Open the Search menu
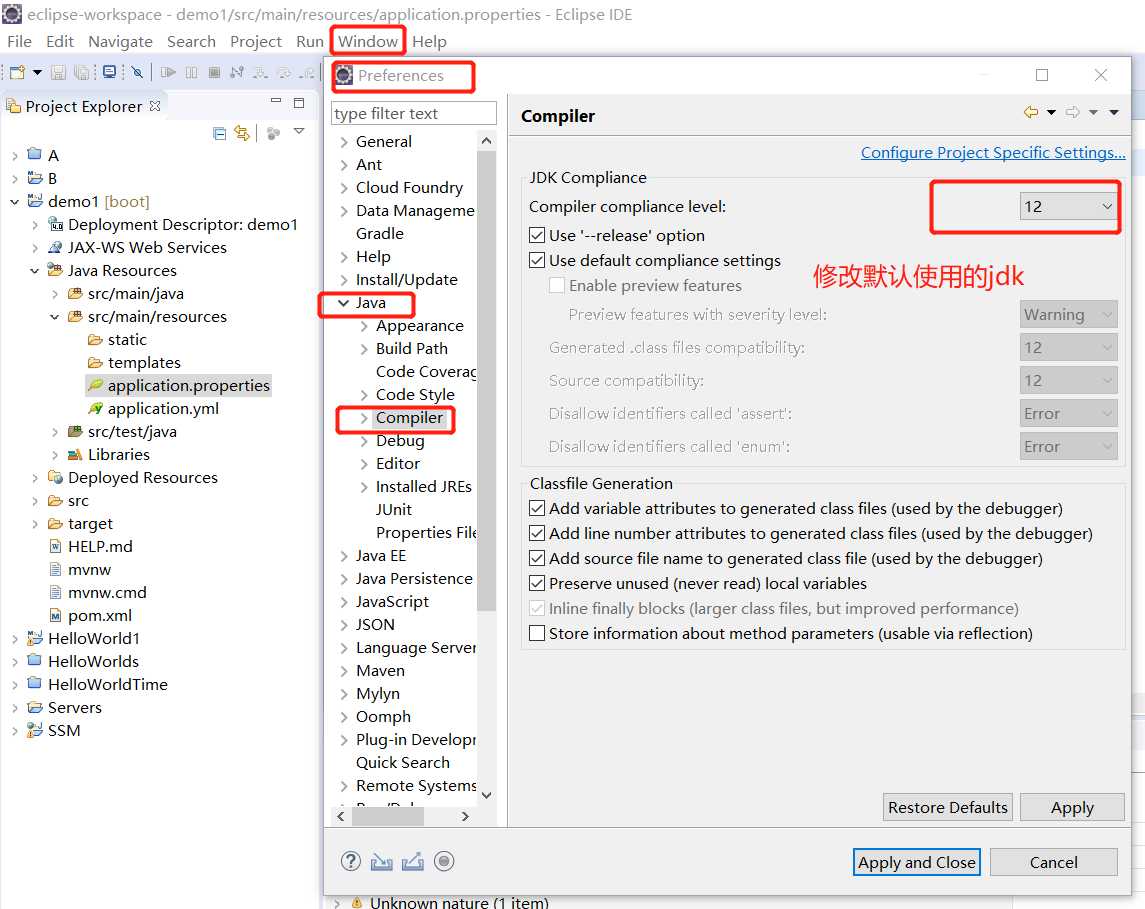 pos(191,42)
